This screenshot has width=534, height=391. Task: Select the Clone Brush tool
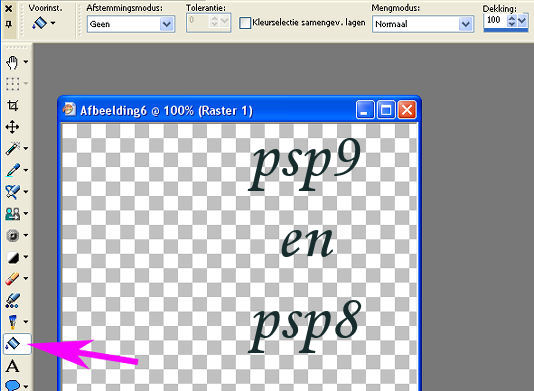pos(12,214)
